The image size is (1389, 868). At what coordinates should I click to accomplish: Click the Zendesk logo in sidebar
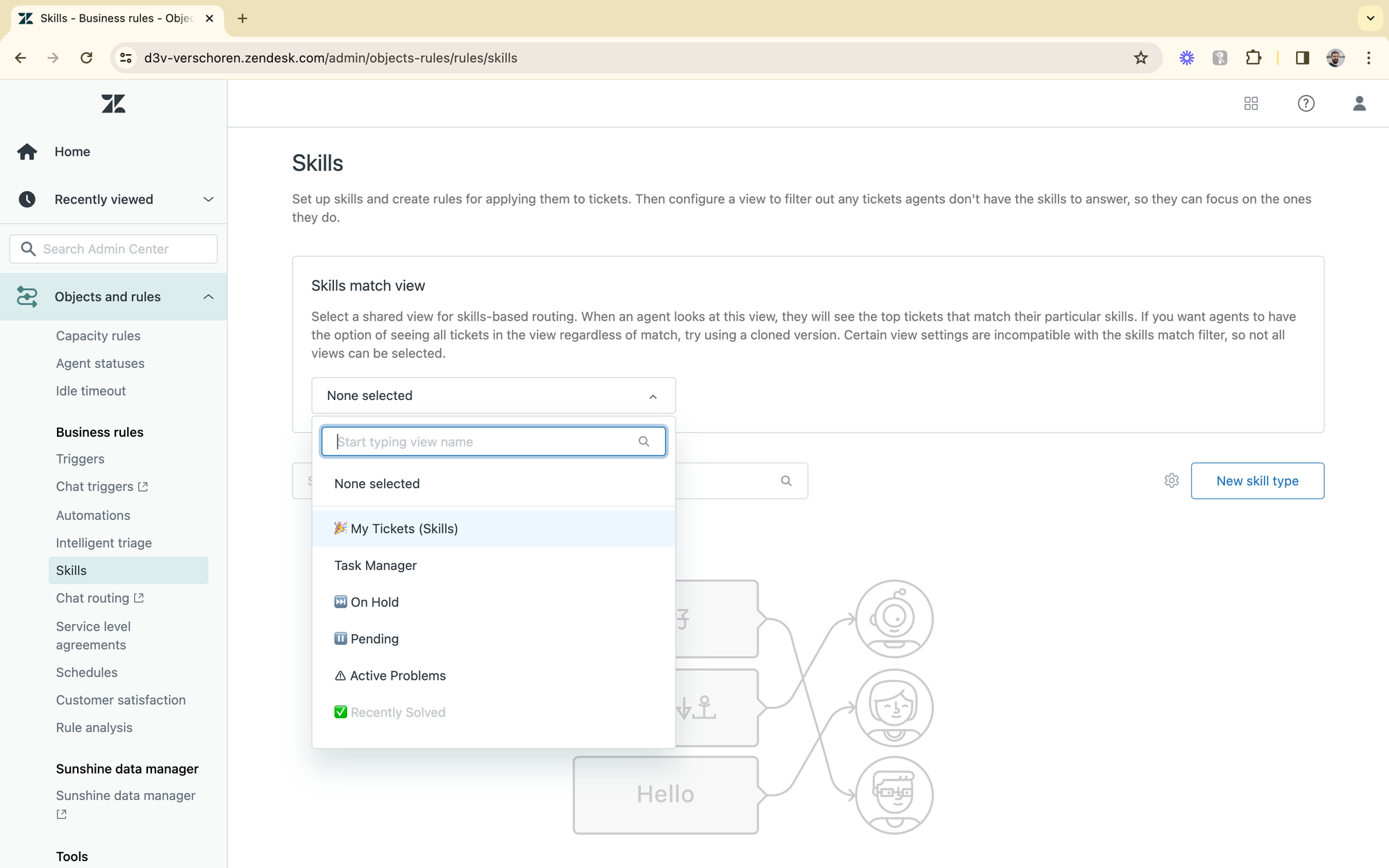(x=113, y=104)
